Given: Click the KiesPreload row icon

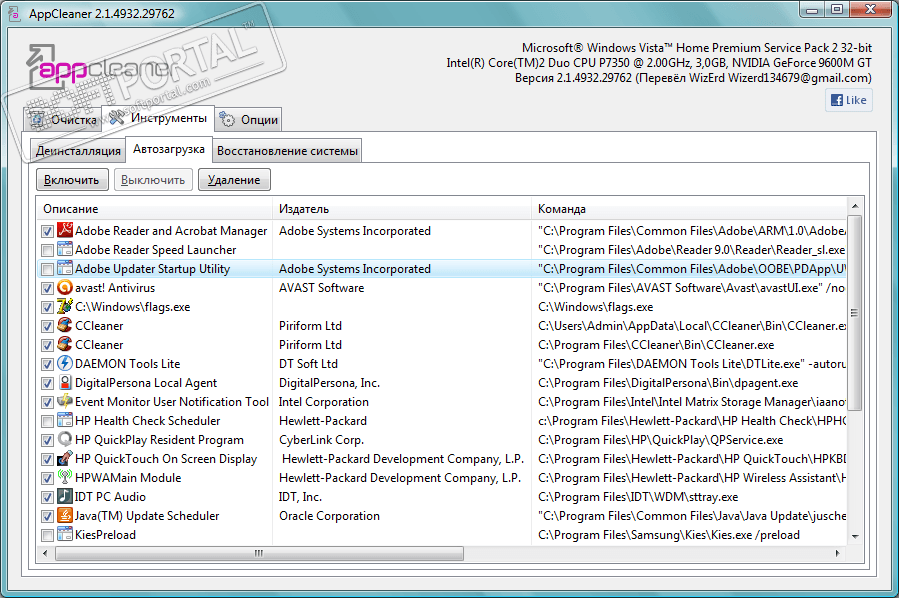Looking at the screenshot, I should 65,534.
